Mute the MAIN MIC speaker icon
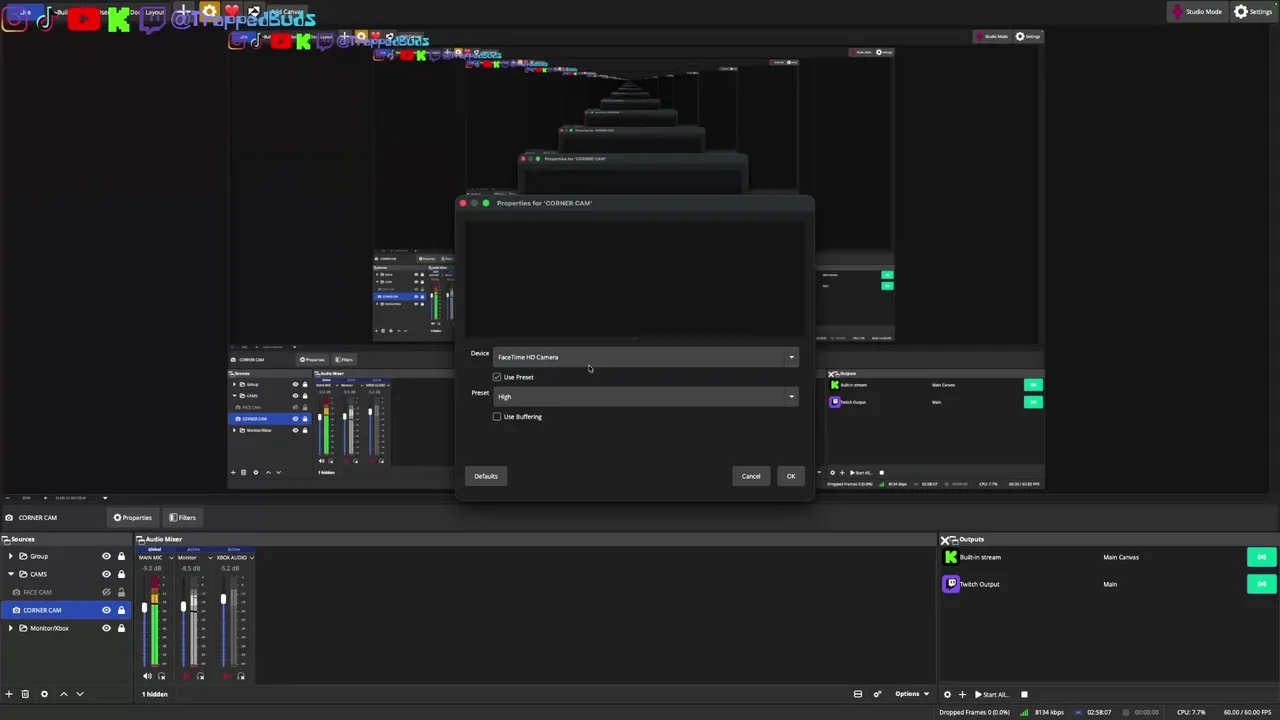This screenshot has width=1280, height=720. (x=147, y=676)
